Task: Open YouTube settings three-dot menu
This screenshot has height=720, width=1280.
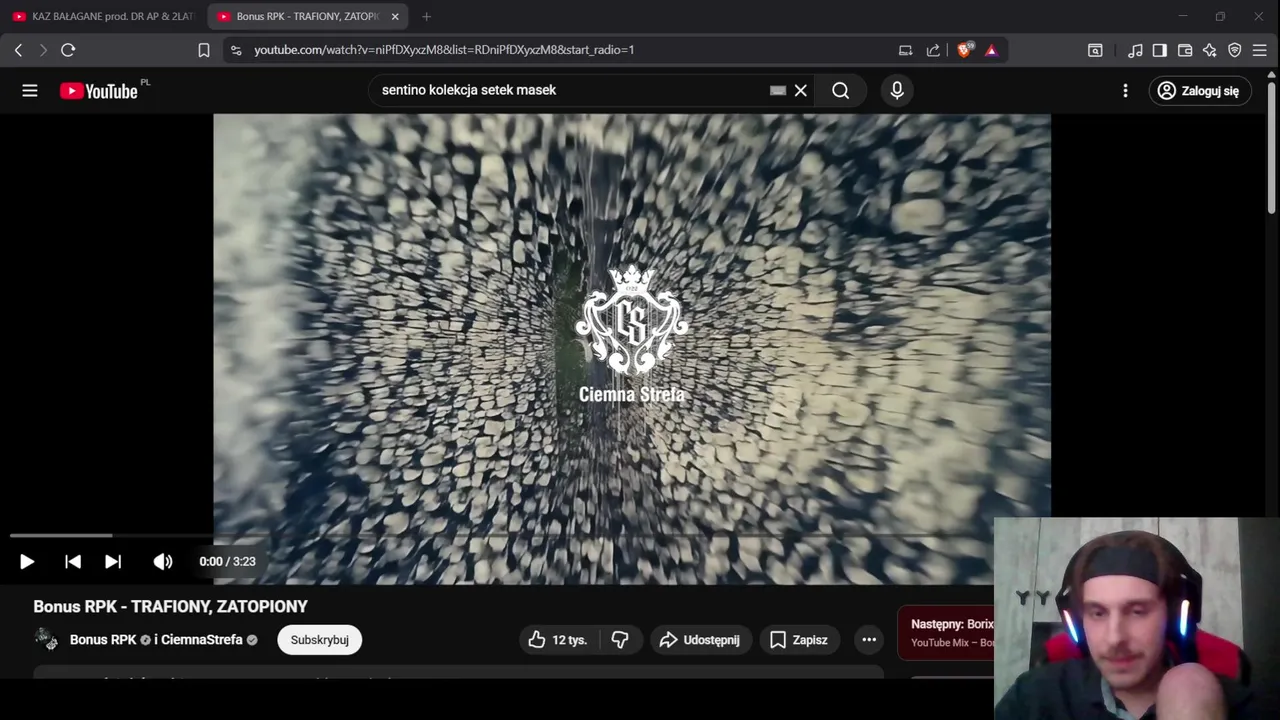Action: point(1125,91)
